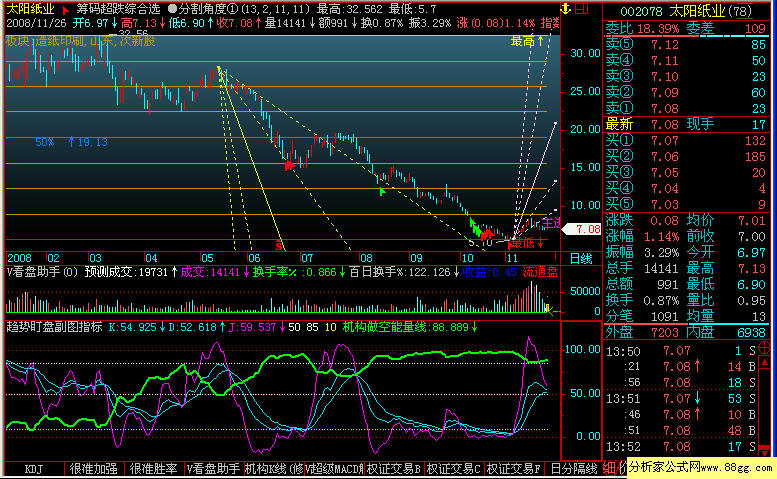Click the green flag marker at October low
The image size is (777, 479).
coord(475,228)
